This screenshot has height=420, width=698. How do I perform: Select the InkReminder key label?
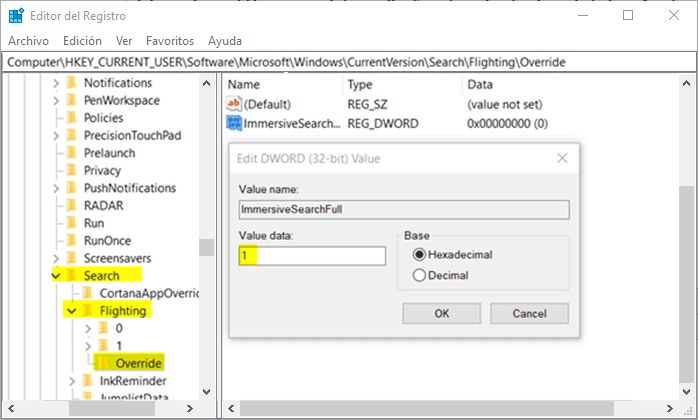[133, 381]
